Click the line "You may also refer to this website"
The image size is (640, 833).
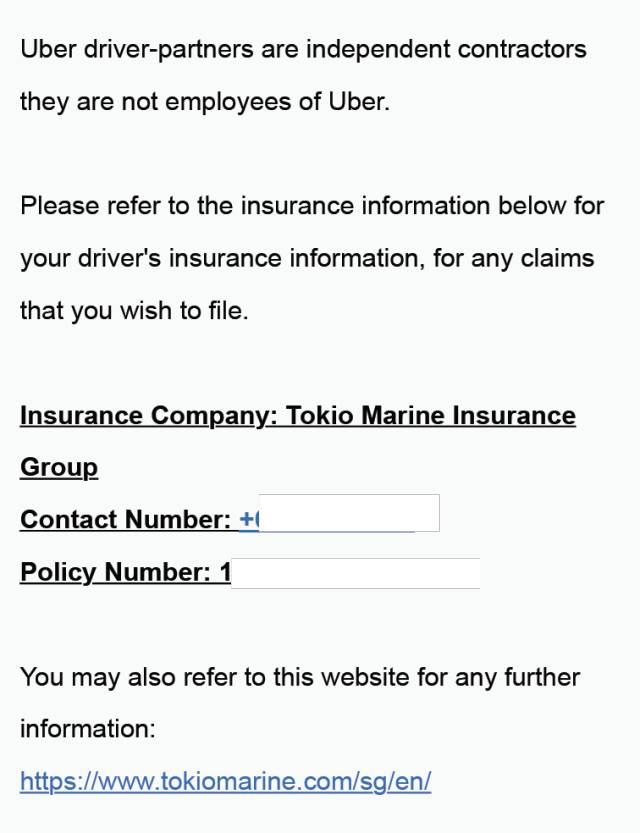click(300, 677)
